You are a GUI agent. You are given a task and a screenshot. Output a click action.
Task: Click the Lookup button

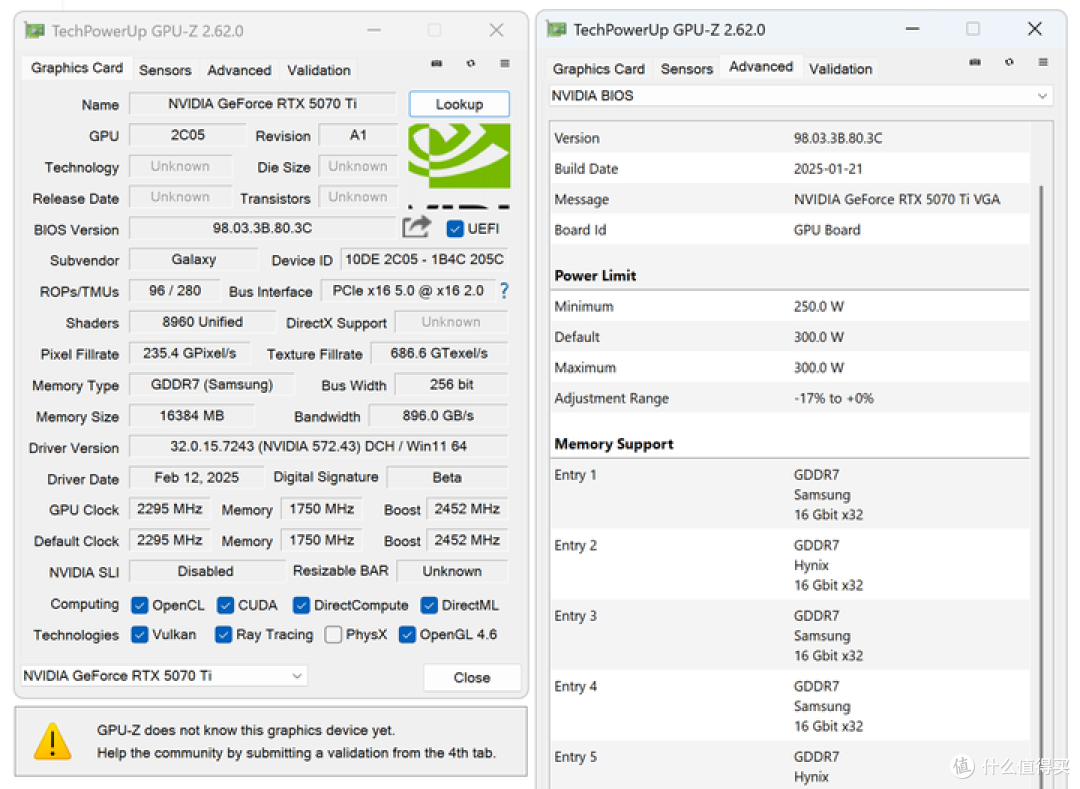click(x=459, y=104)
